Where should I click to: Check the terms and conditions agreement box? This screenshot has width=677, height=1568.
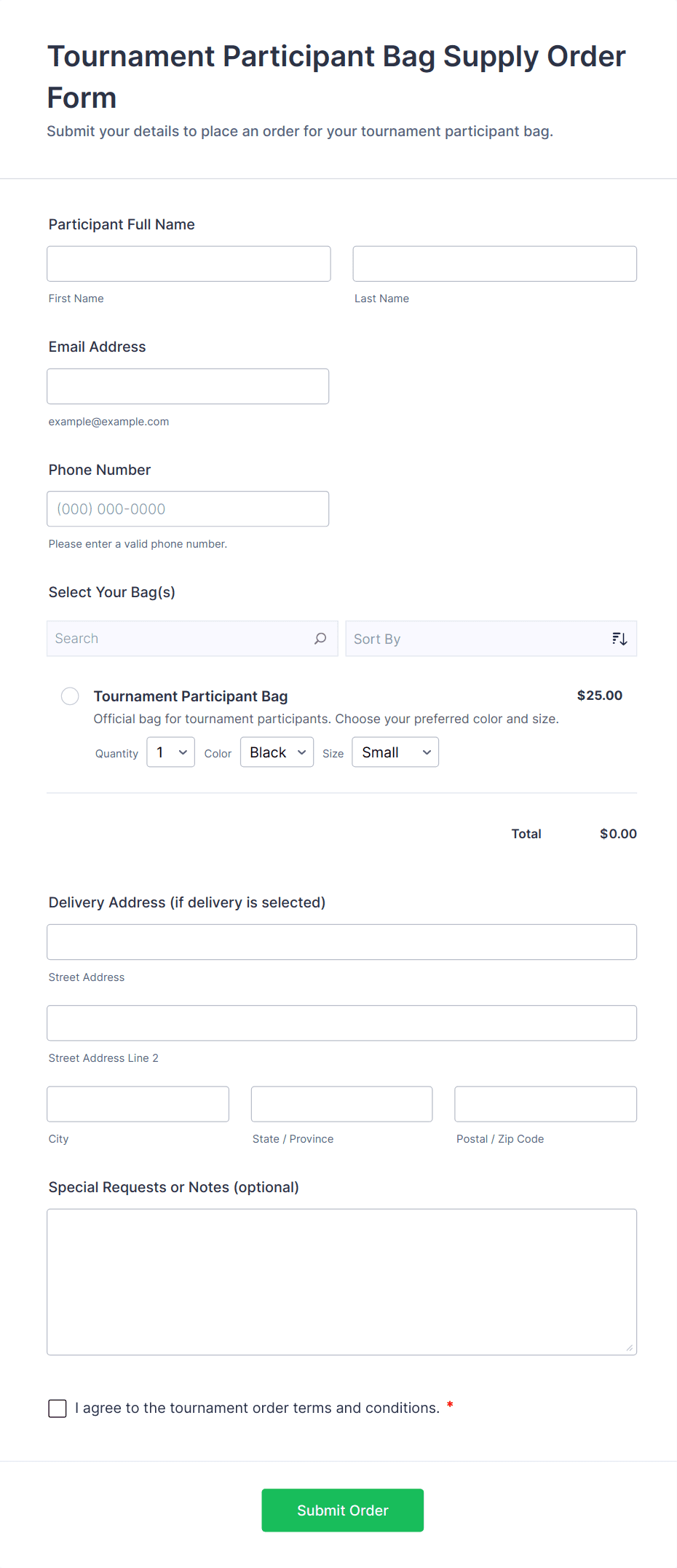point(58,1409)
